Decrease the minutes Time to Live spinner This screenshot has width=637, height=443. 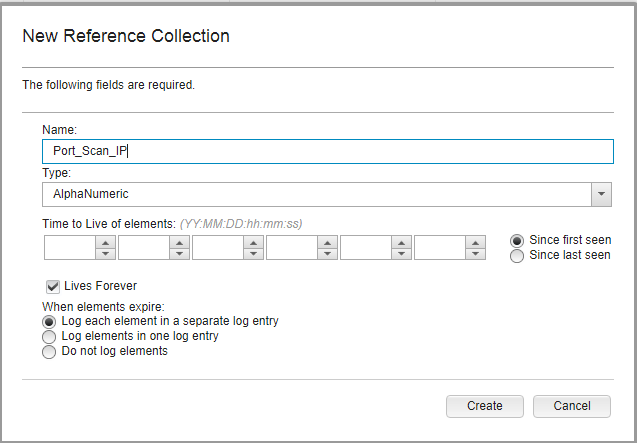coord(401,254)
